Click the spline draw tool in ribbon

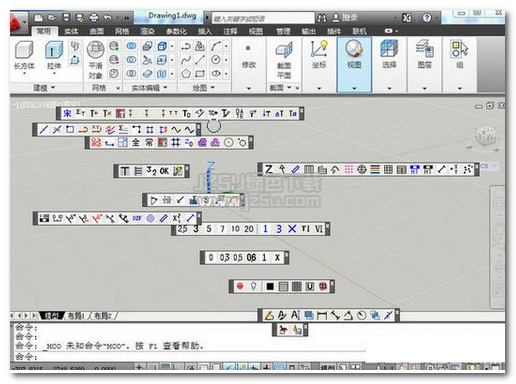click(x=186, y=60)
